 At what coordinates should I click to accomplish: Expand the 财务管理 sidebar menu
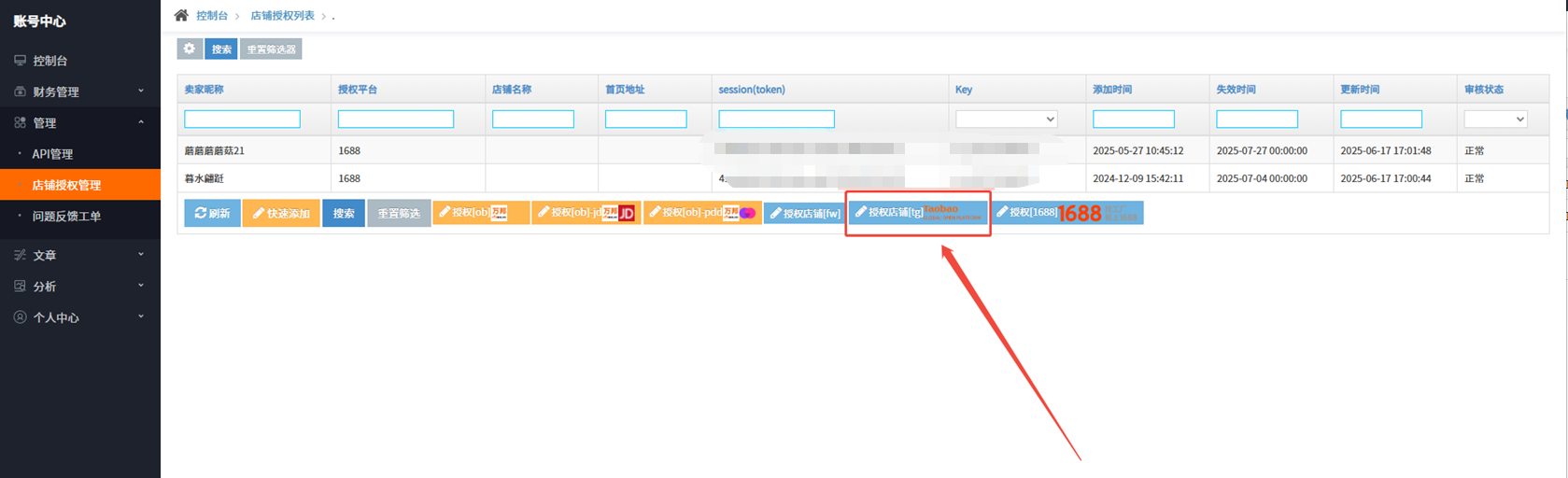[80, 91]
